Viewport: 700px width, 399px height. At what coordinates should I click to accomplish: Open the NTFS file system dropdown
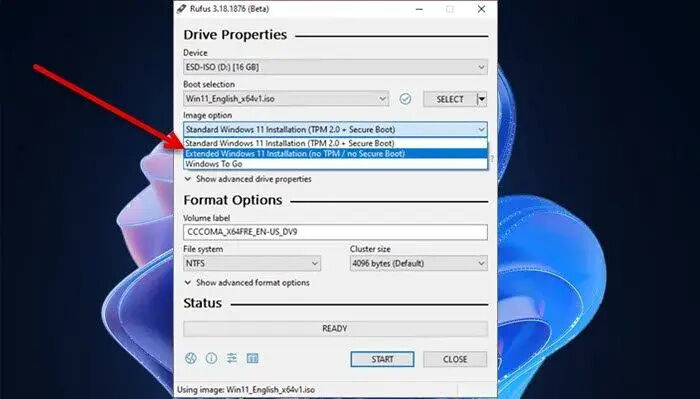pos(252,263)
